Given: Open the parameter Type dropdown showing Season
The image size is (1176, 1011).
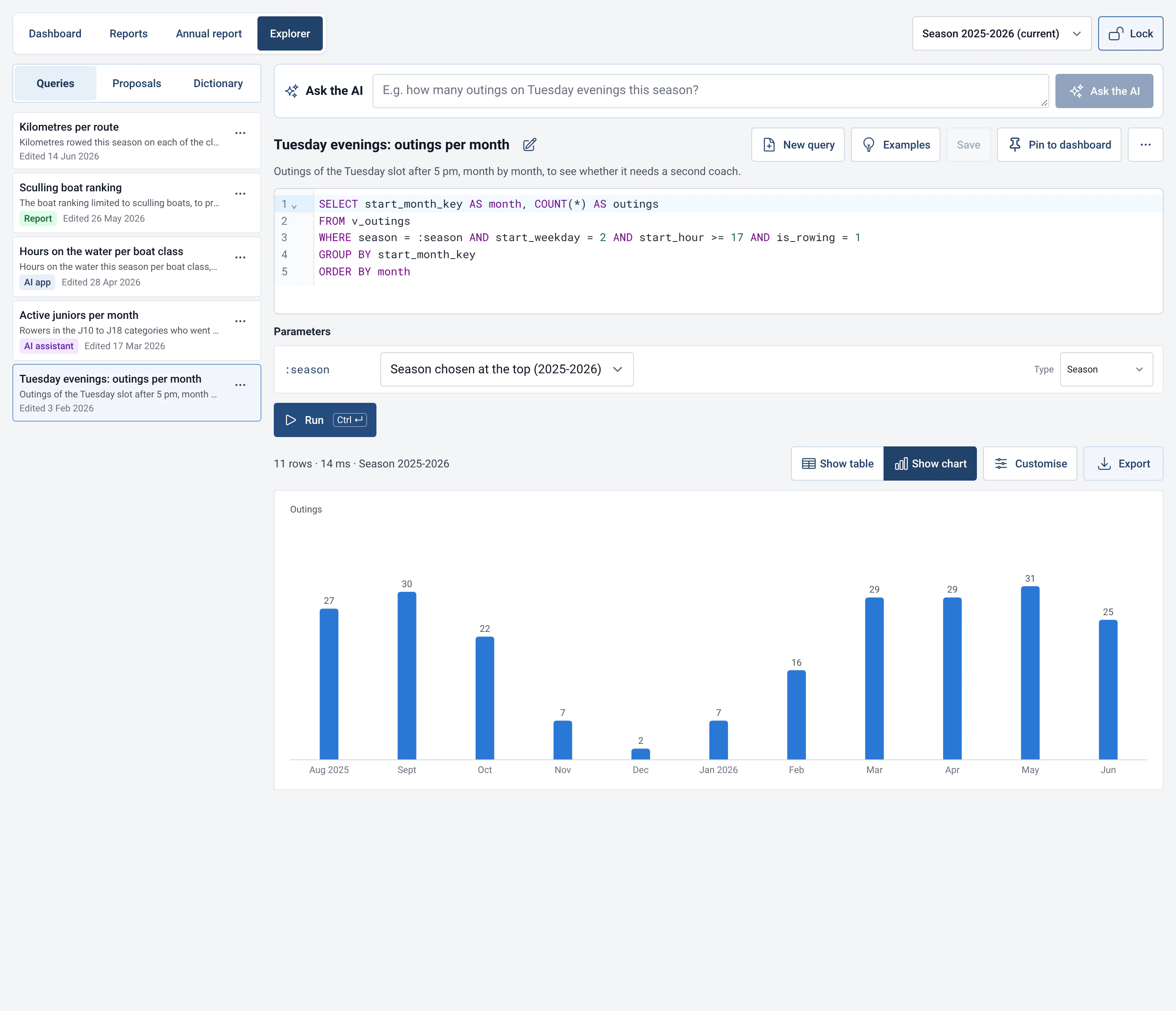Looking at the screenshot, I should pyautogui.click(x=1106, y=369).
